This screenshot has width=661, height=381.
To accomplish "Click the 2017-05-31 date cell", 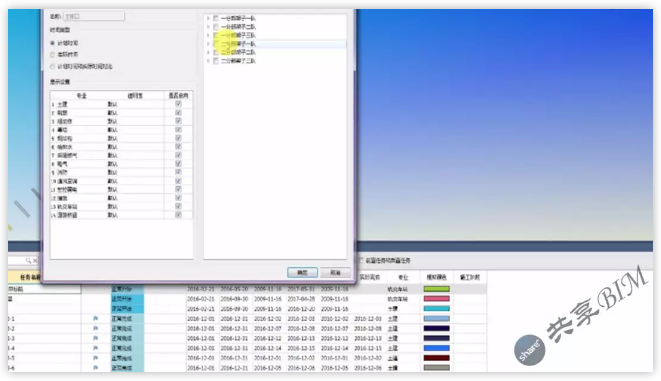I will (x=301, y=289).
